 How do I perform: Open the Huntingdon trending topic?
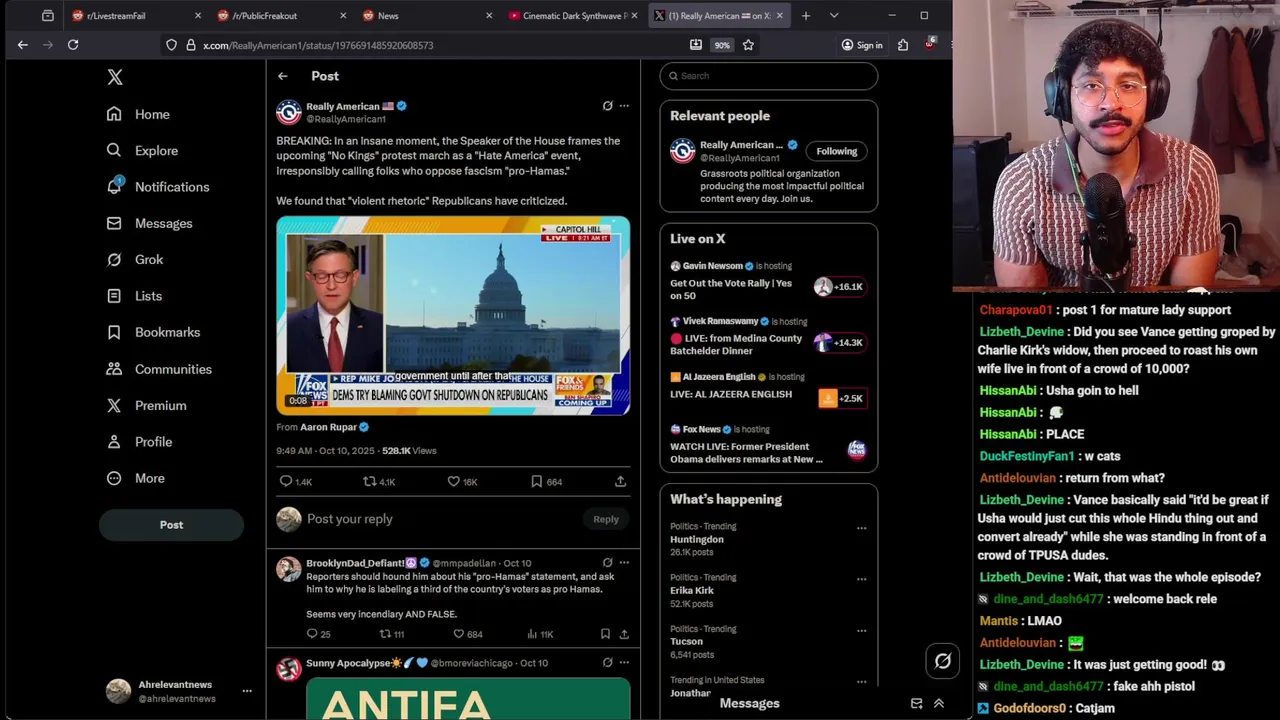point(697,539)
